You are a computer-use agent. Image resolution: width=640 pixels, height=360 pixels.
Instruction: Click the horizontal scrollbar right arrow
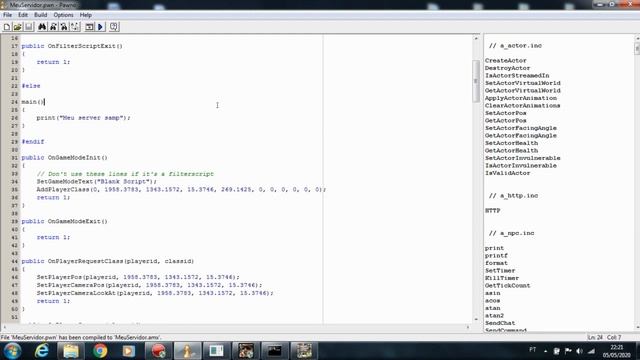click(468, 327)
